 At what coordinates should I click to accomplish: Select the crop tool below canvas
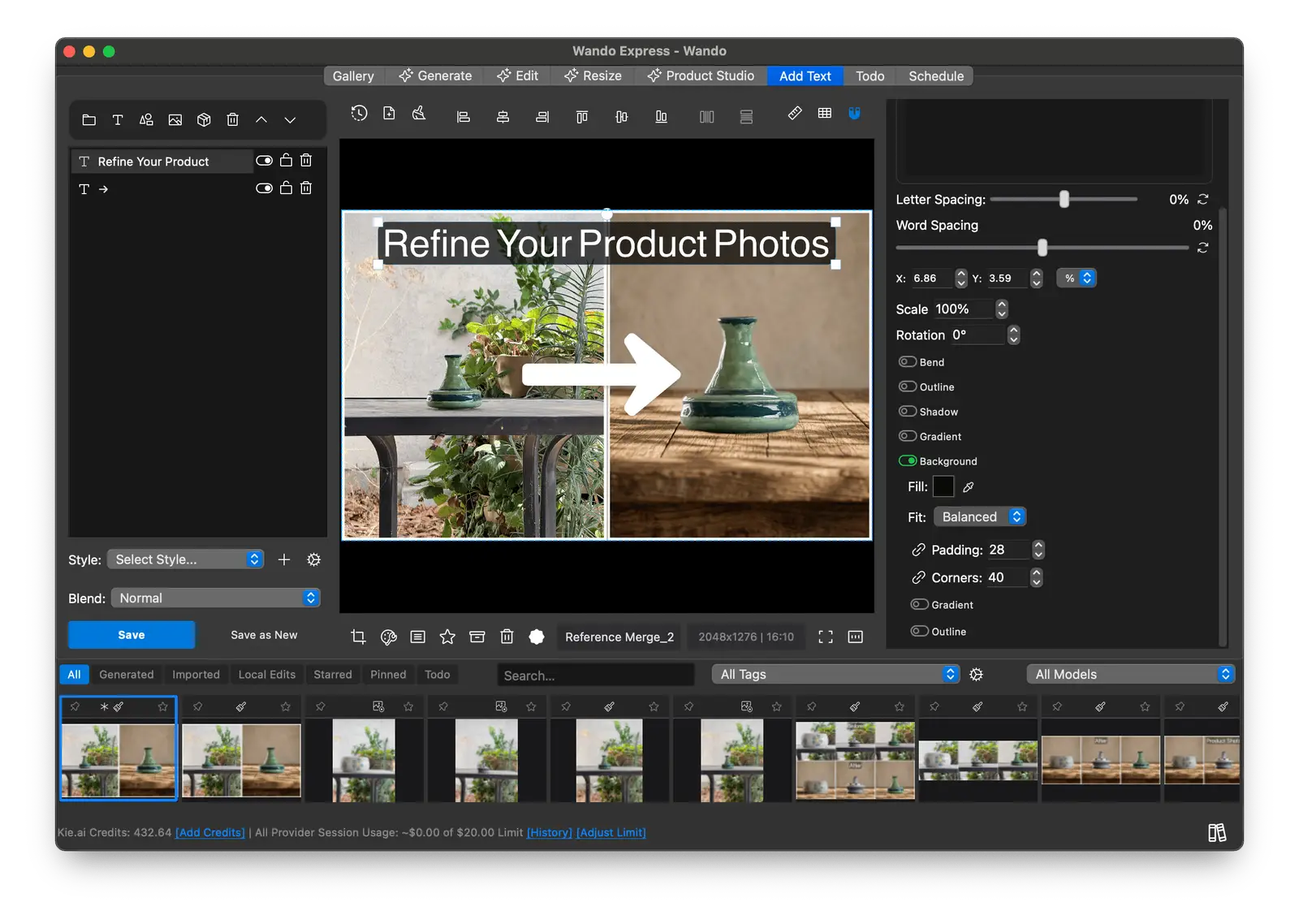358,637
